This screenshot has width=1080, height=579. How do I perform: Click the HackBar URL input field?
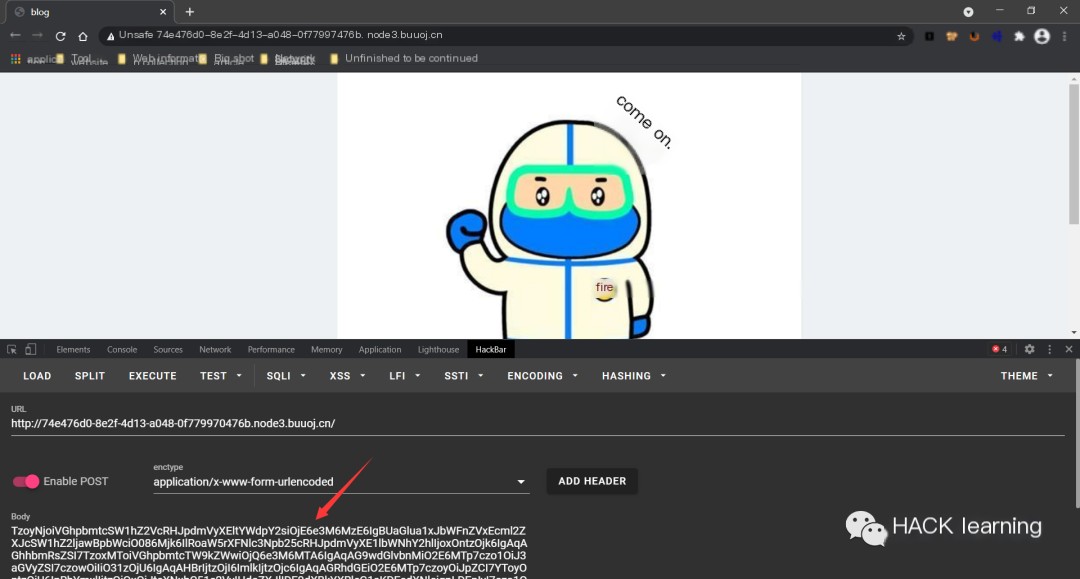click(x=537, y=423)
